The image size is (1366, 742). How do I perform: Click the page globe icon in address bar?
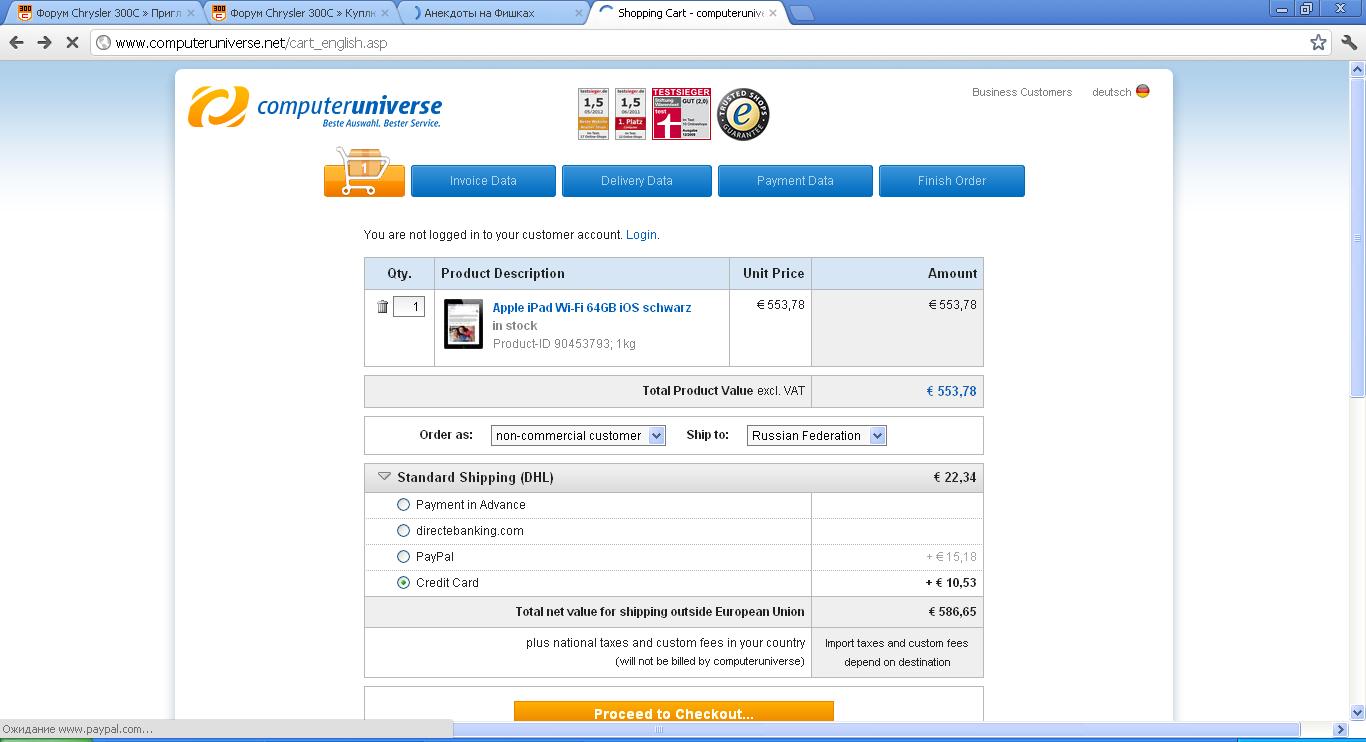coord(103,42)
